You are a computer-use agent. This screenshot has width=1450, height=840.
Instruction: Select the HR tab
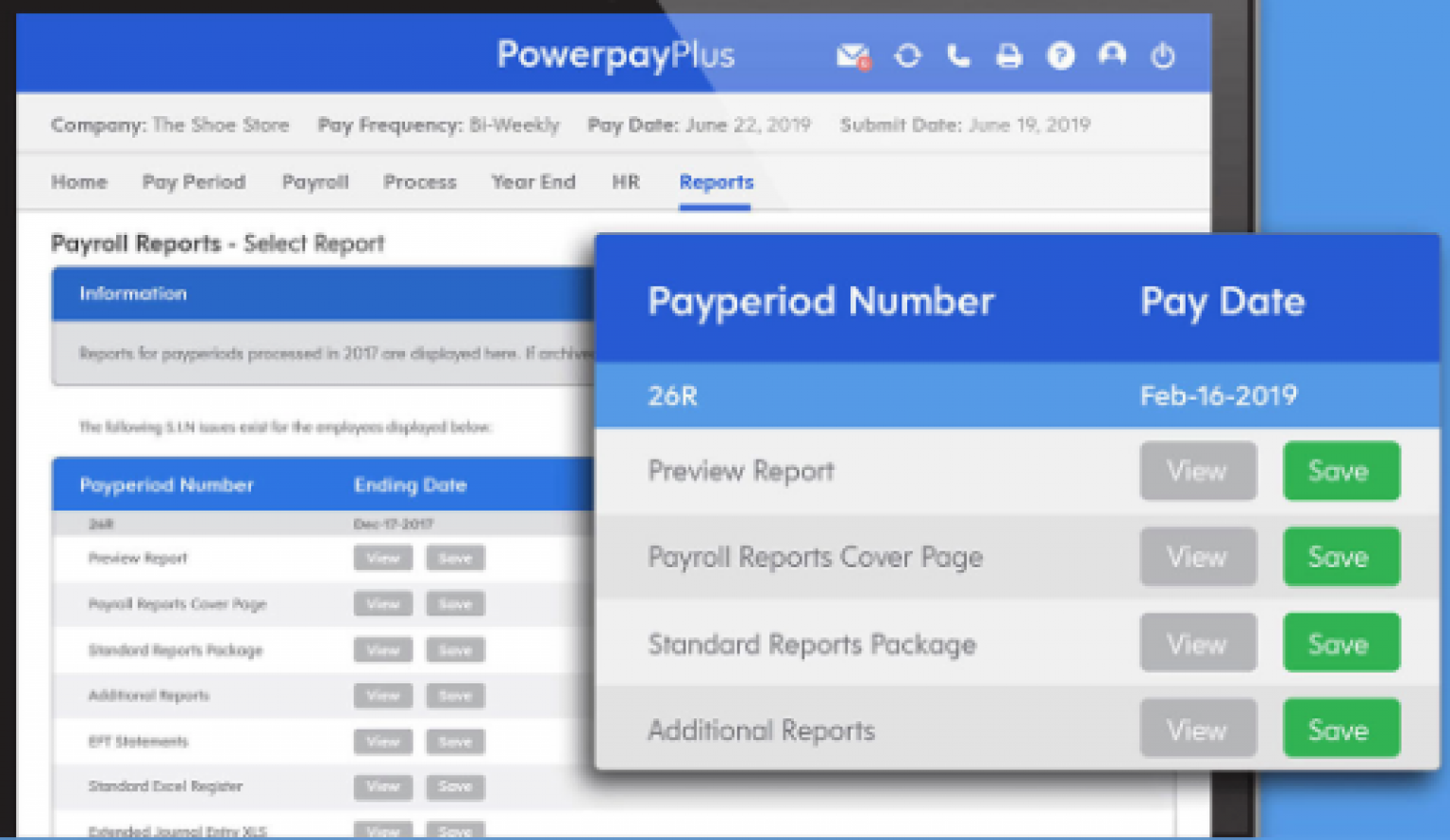coord(626,182)
